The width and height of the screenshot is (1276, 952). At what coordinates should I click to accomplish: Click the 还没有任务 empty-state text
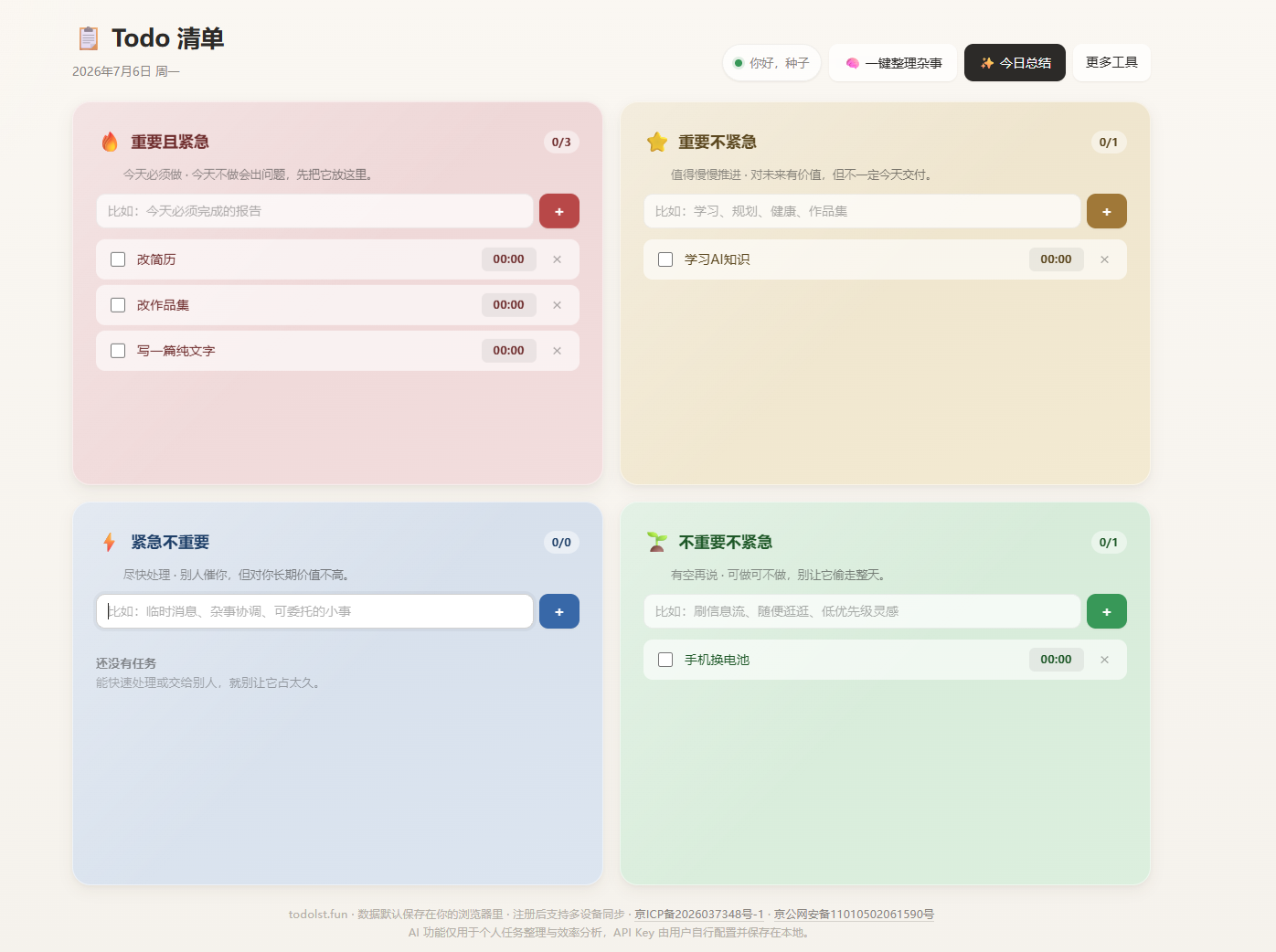(126, 663)
